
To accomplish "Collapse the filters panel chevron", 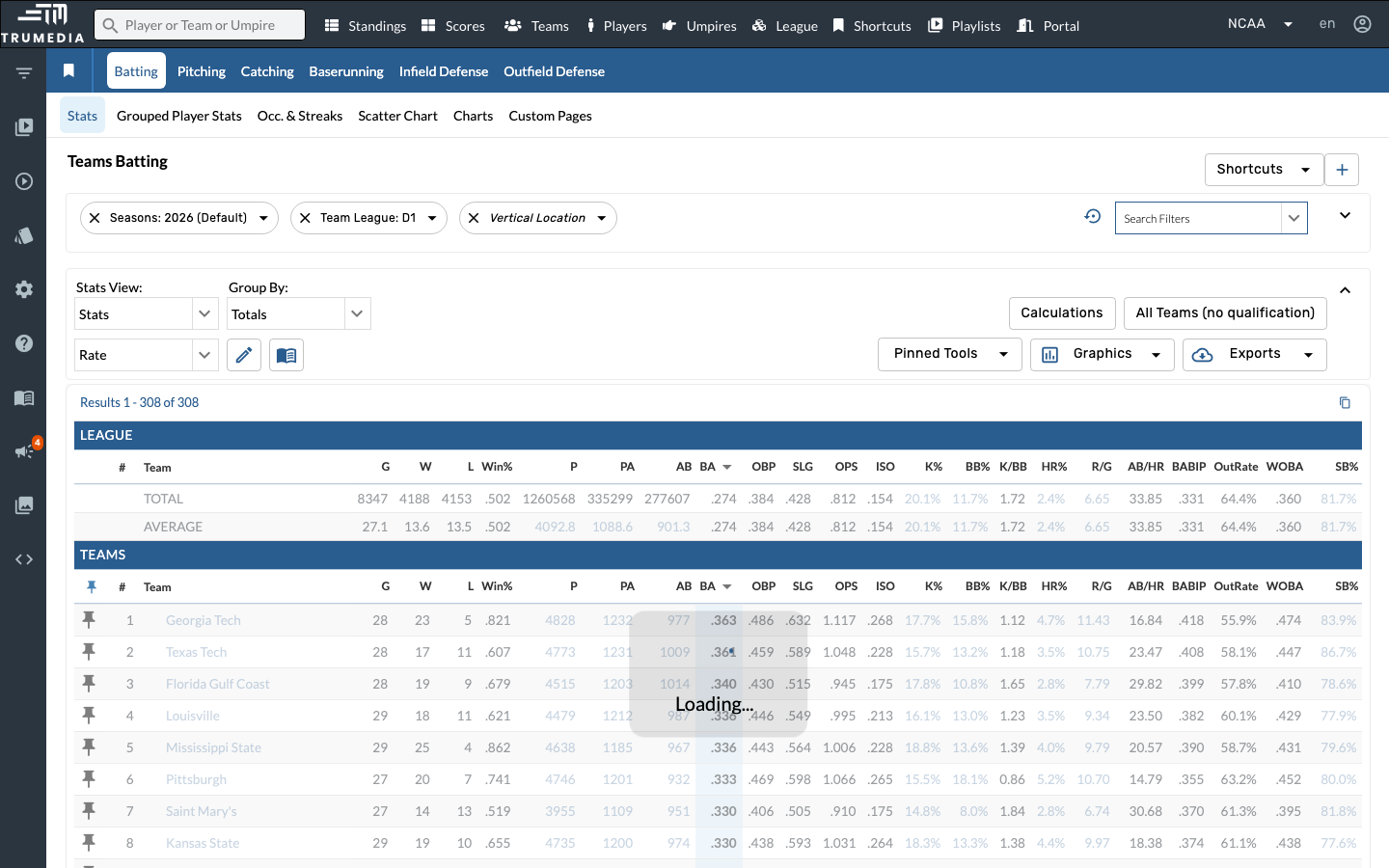I will point(1345,215).
